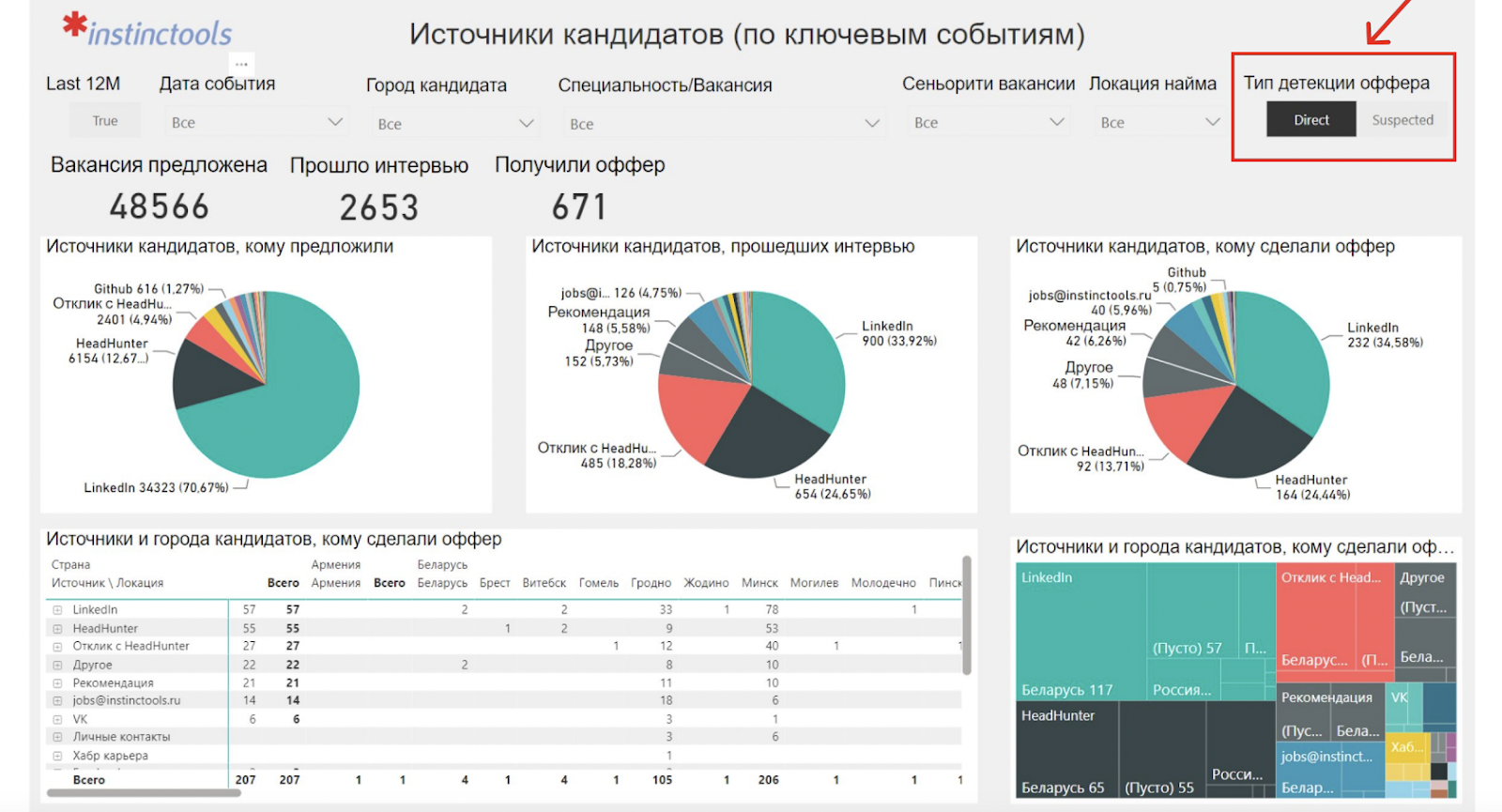The height and width of the screenshot is (812, 1502).
Task: Expand the Другое row
Action: (x=57, y=665)
